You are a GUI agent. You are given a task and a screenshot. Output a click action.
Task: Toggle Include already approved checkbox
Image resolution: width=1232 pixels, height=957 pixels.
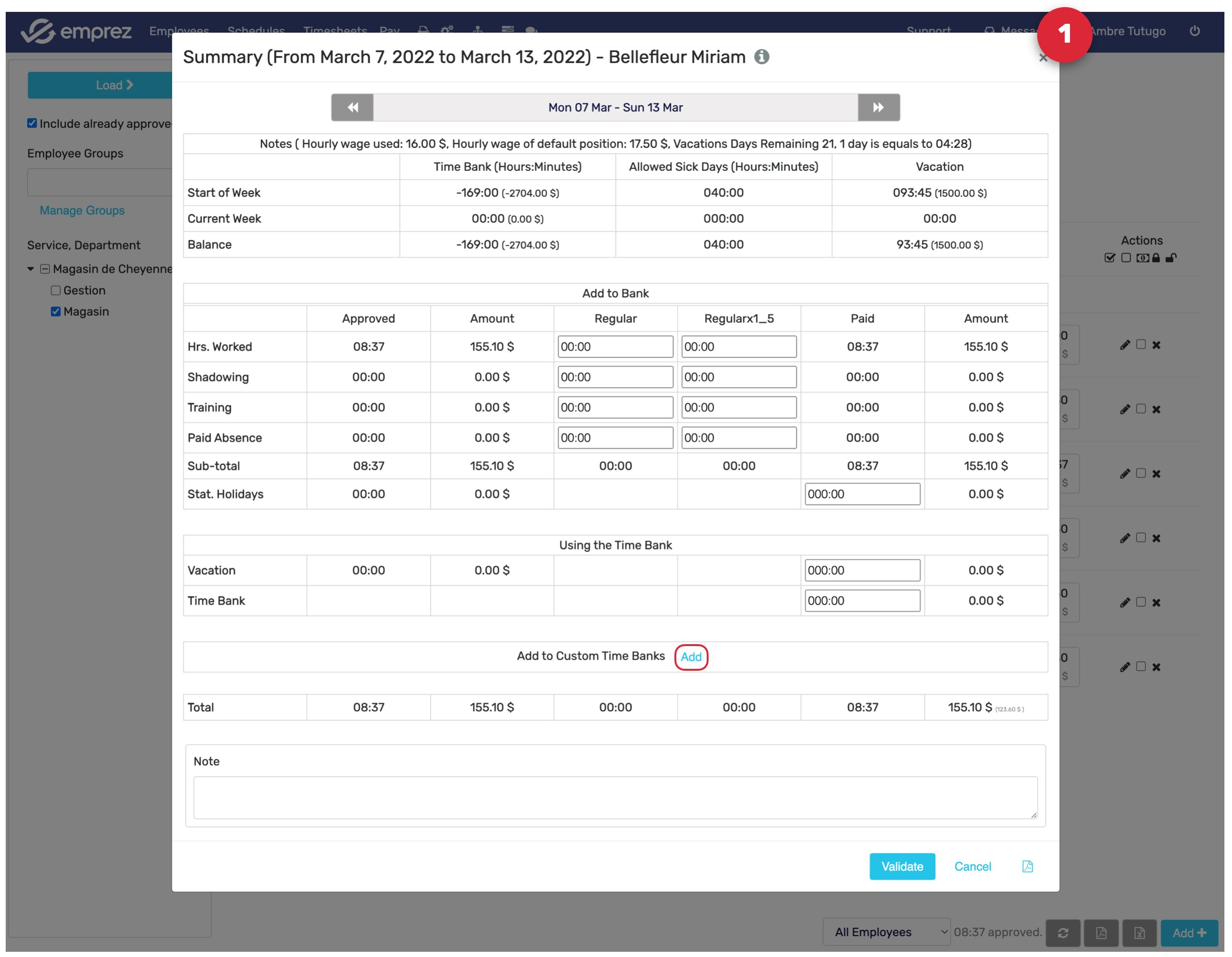(x=32, y=123)
